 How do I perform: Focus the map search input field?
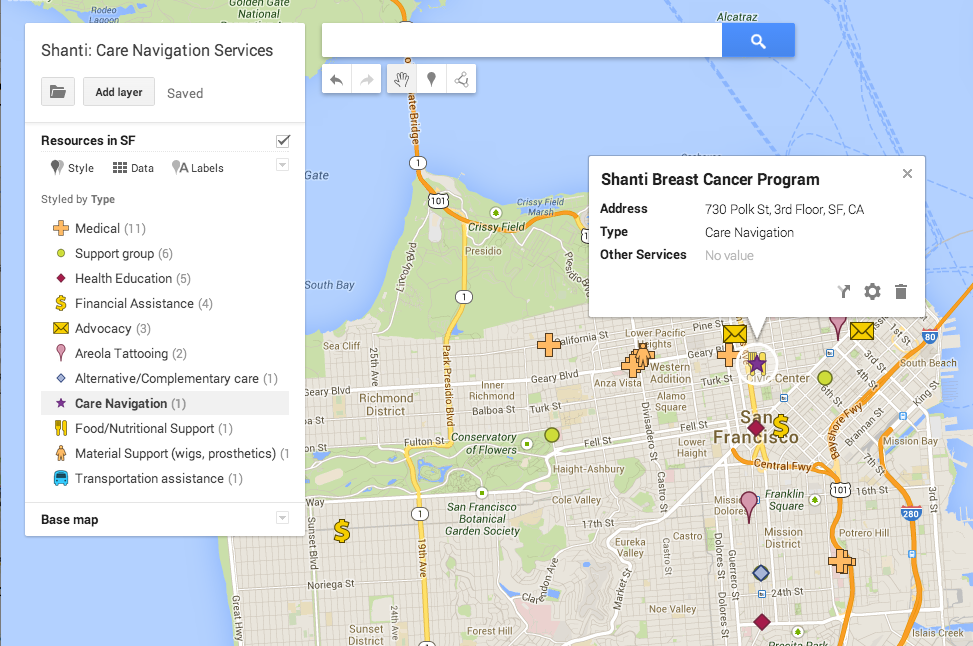pyautogui.click(x=521, y=40)
